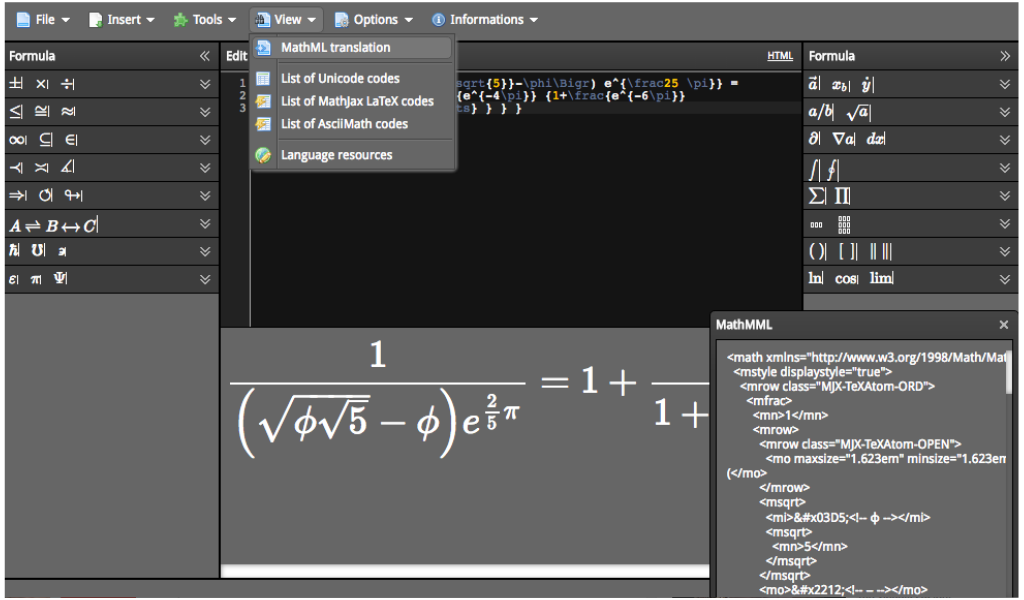Close the MathMML popup window
The height and width of the screenshot is (600, 1024).
point(1004,324)
